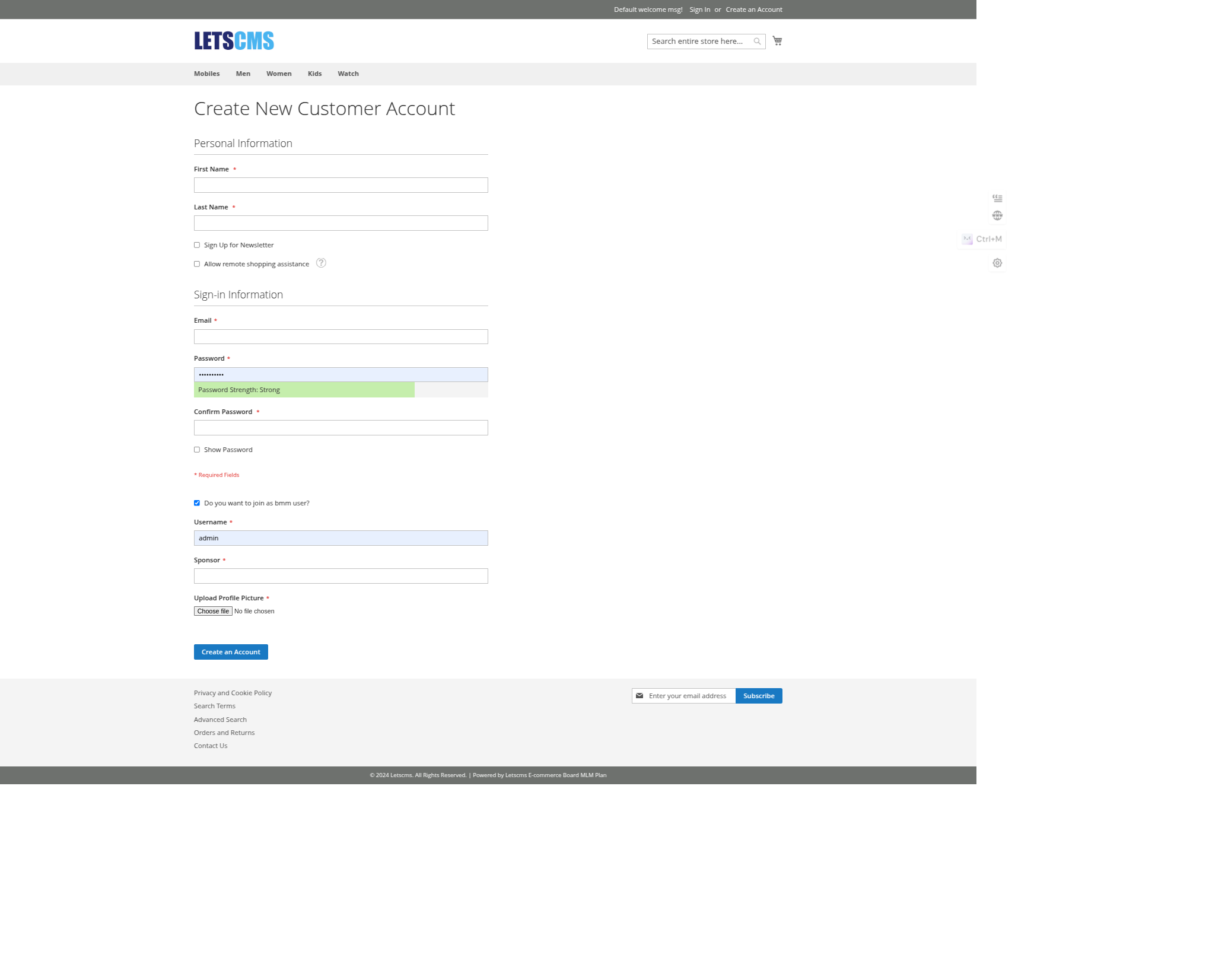This screenshot has width=1209, height=980.
Task: Click the Create an Account button
Action: (x=231, y=652)
